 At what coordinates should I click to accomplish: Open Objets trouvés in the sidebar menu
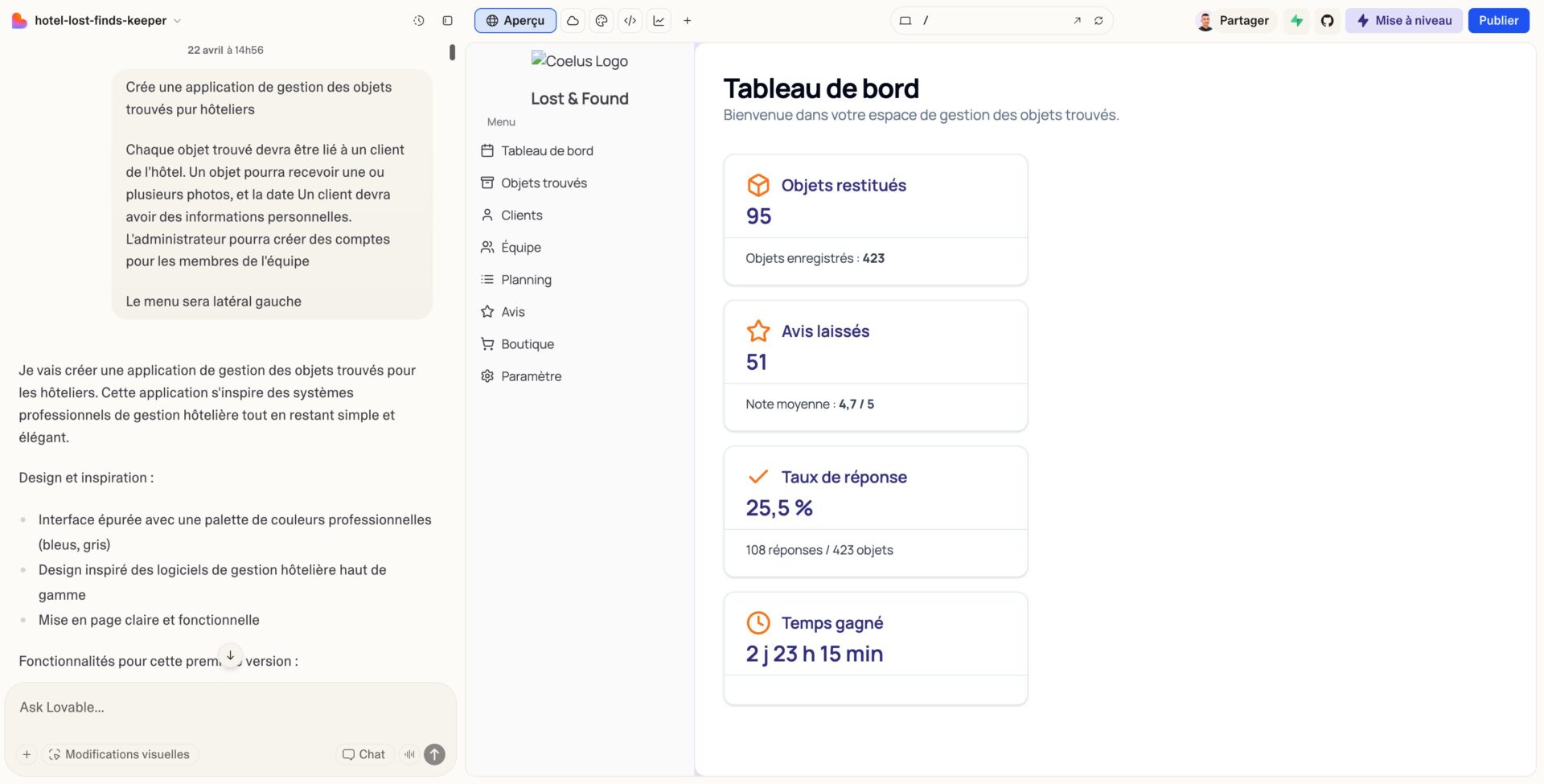click(x=544, y=183)
